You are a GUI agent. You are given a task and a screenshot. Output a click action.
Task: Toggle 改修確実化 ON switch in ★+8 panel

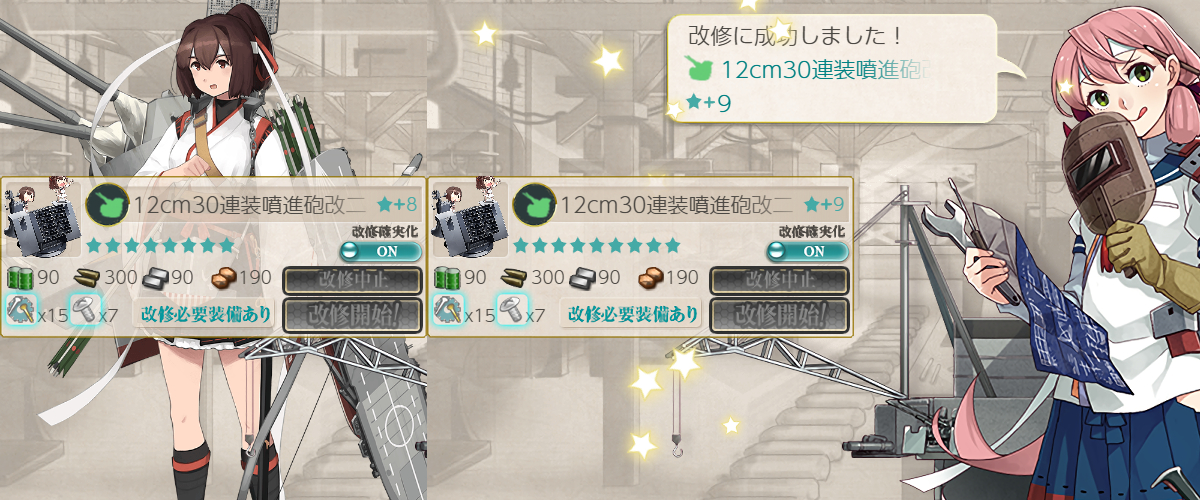(381, 250)
